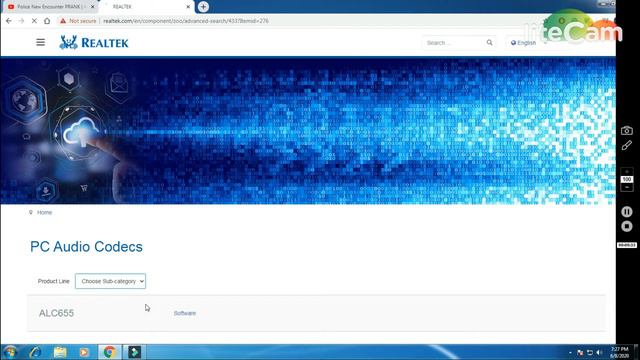Click the ALC655 product name
Image resolution: width=640 pixels, height=360 pixels.
tap(56, 313)
